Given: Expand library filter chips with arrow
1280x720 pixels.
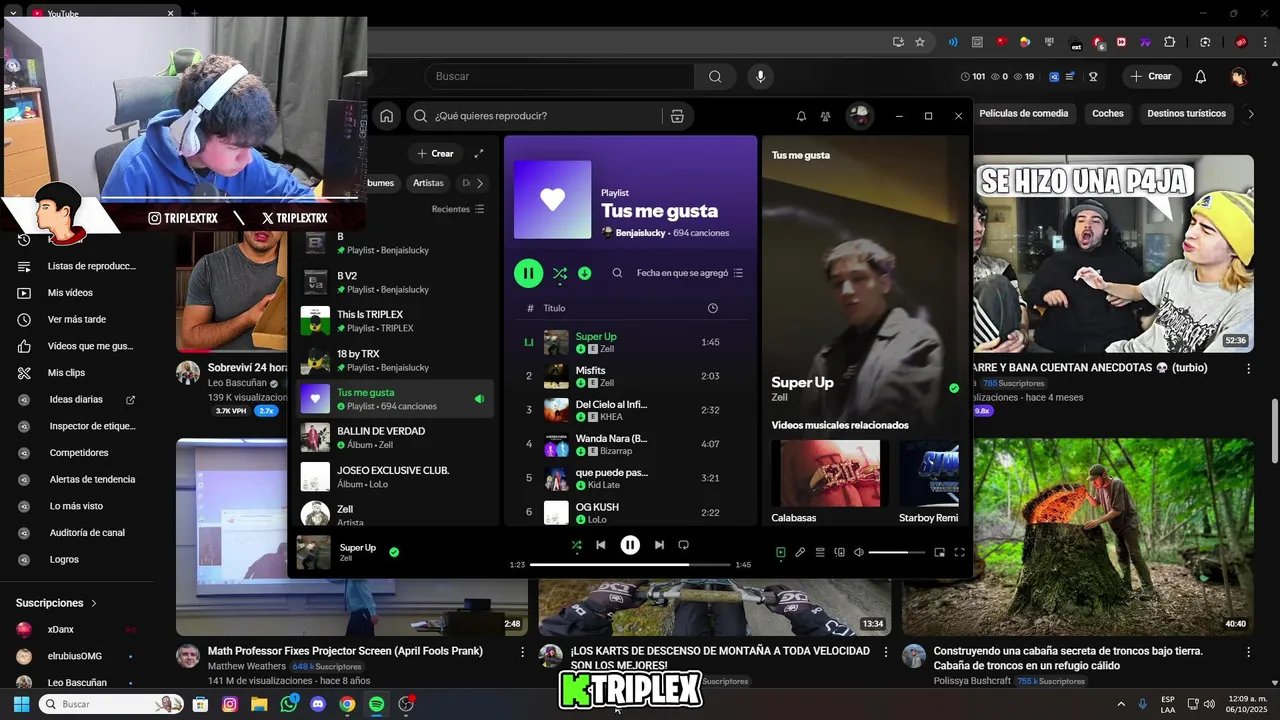Looking at the screenshot, I should click(480, 183).
